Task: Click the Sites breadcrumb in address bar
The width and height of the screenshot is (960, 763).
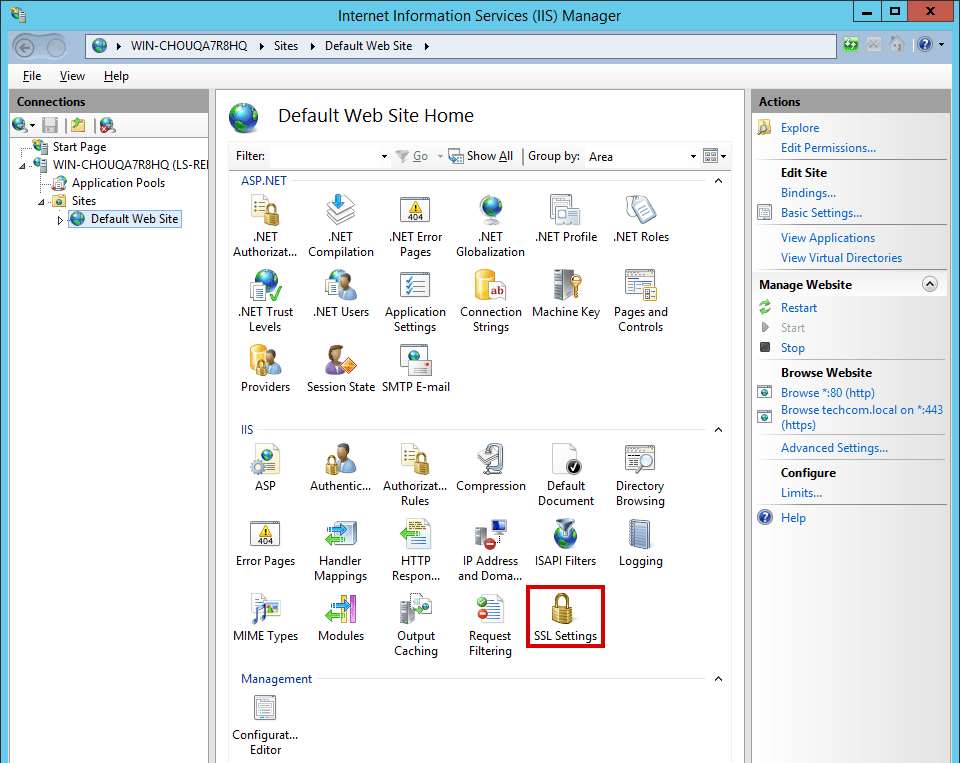Action: coord(285,46)
